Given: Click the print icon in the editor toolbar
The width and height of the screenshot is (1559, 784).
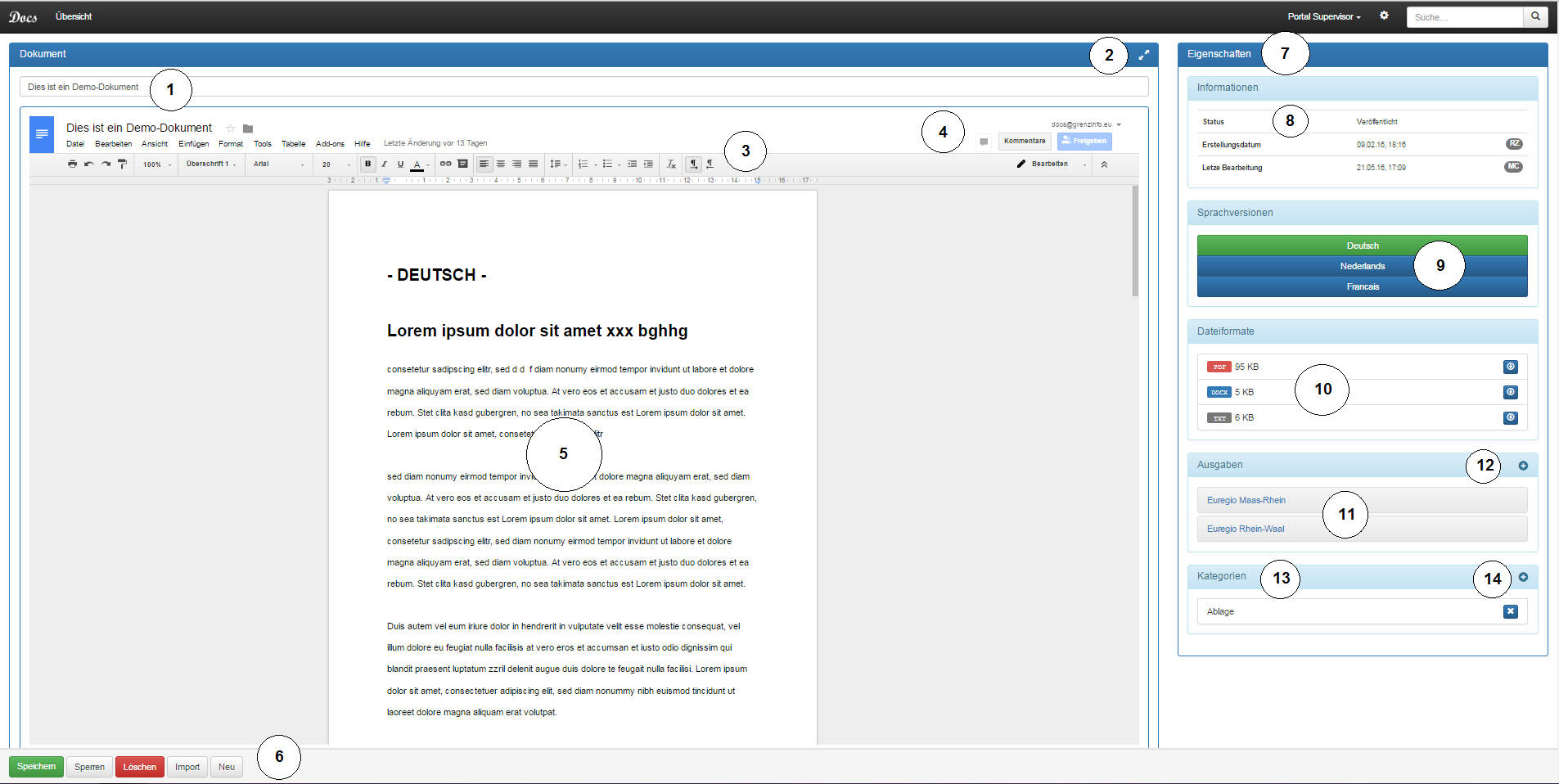Looking at the screenshot, I should point(72,164).
